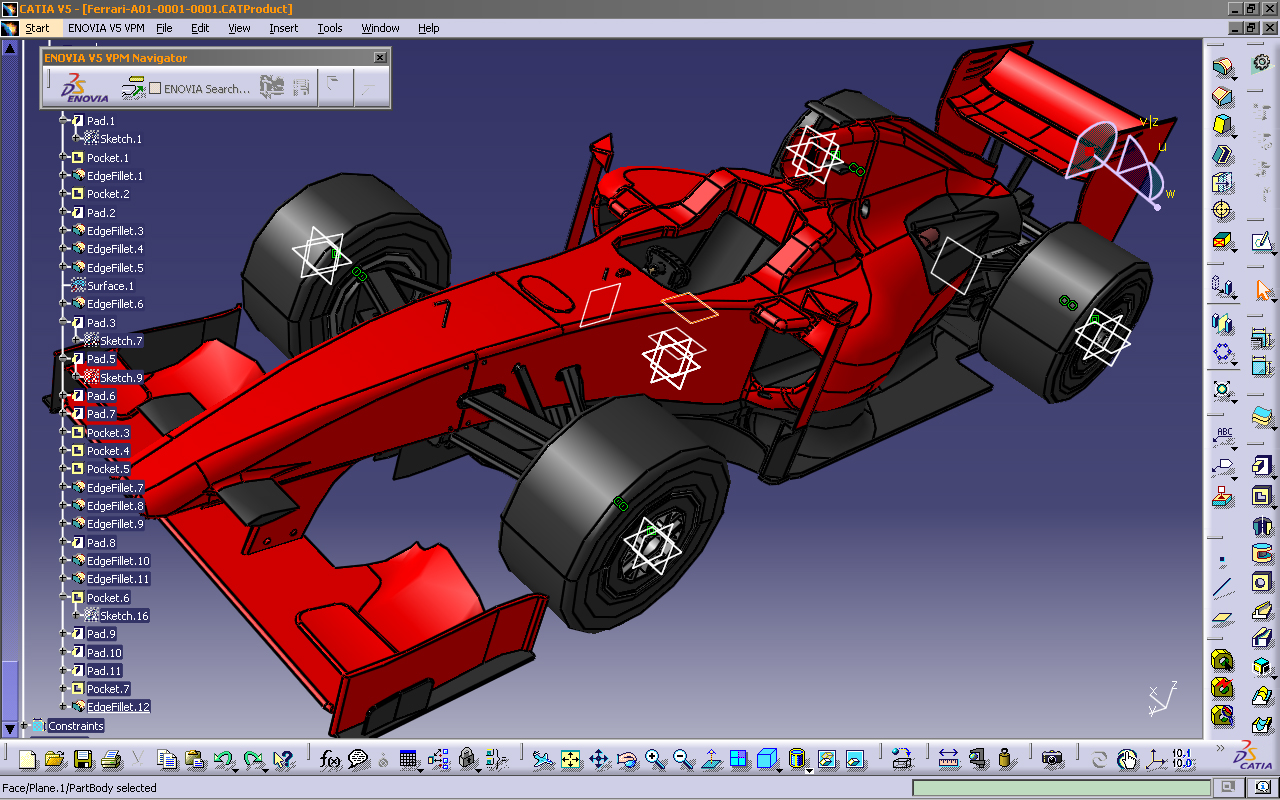Expand the Pocket.7 tree node
The image size is (1280, 800).
click(63, 689)
